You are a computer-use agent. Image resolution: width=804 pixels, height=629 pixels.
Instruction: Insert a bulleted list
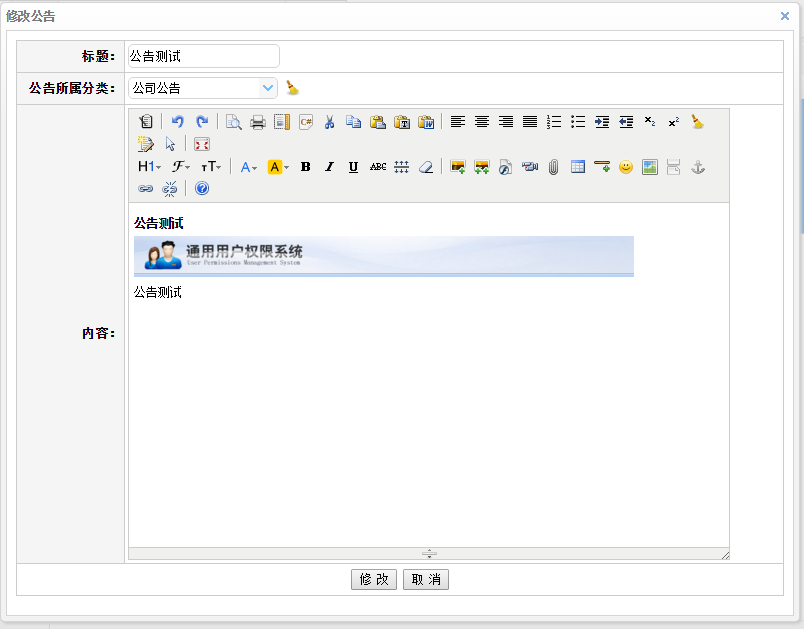(578, 121)
